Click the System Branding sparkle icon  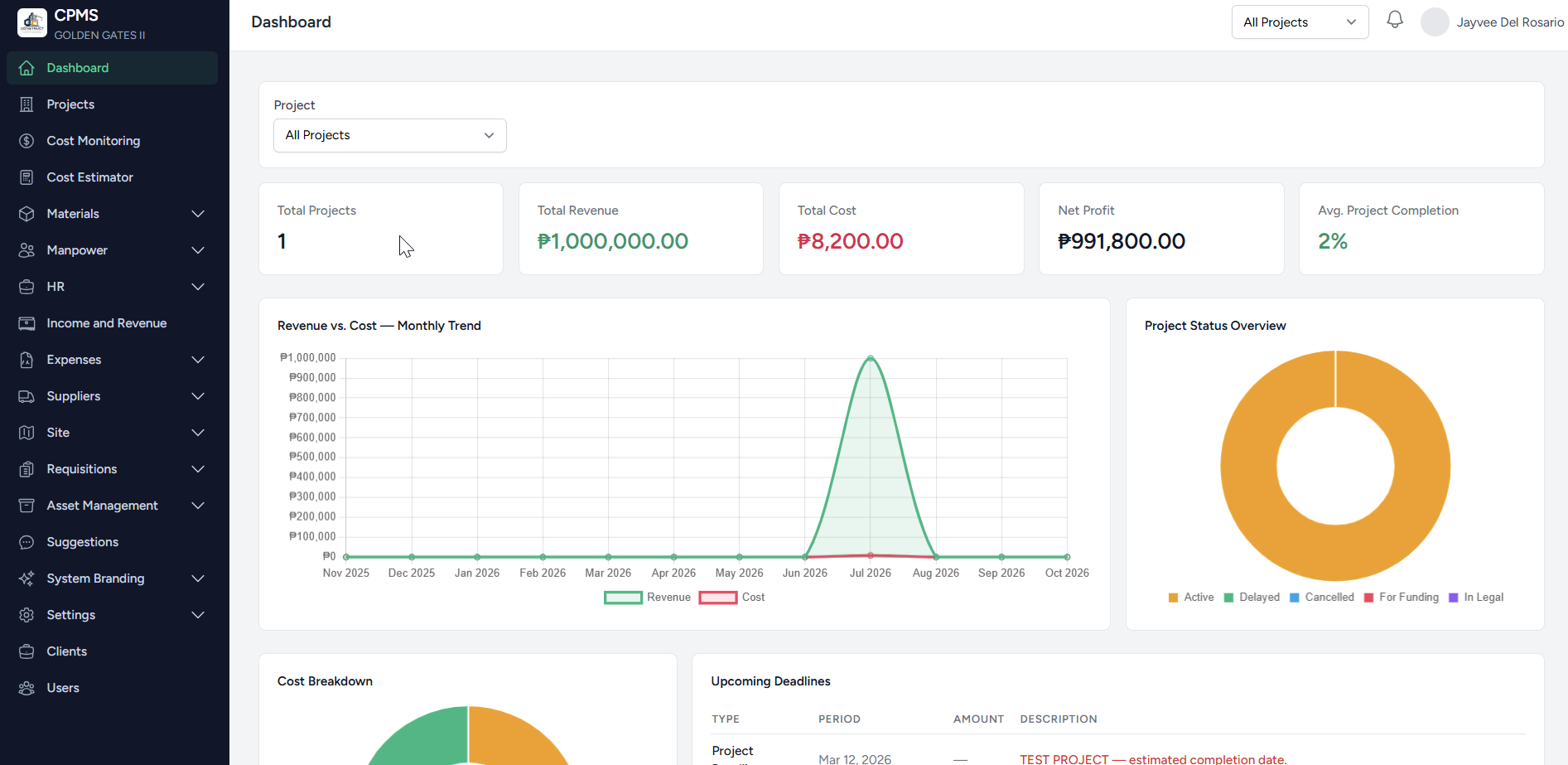(27, 579)
